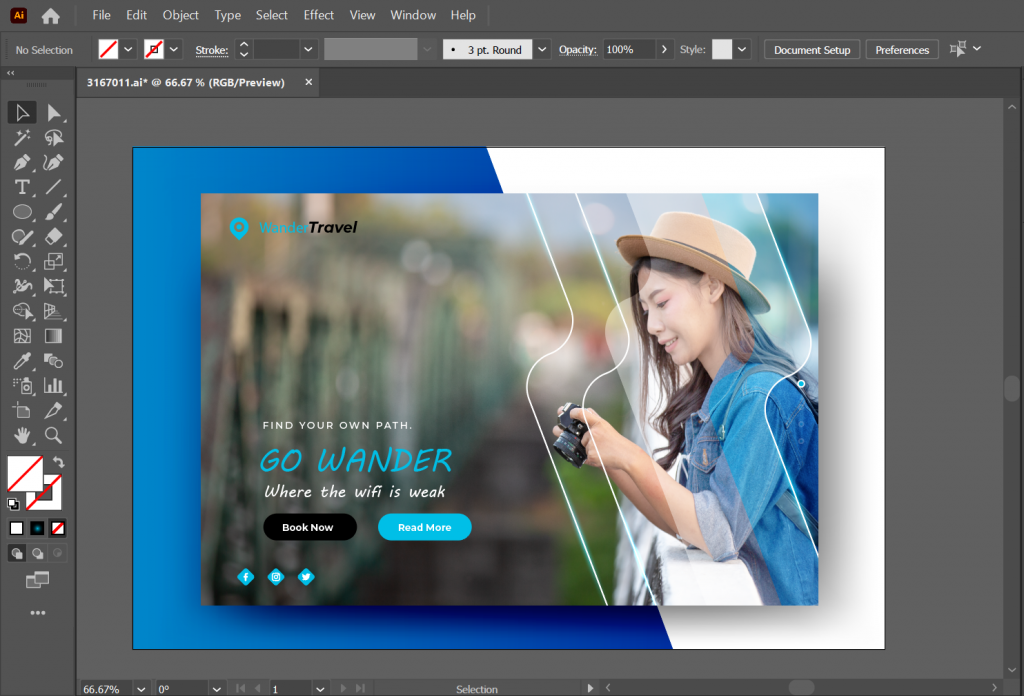Viewport: 1024px width, 696px height.
Task: Select the Selection tool (black arrow)
Action: coord(22,113)
